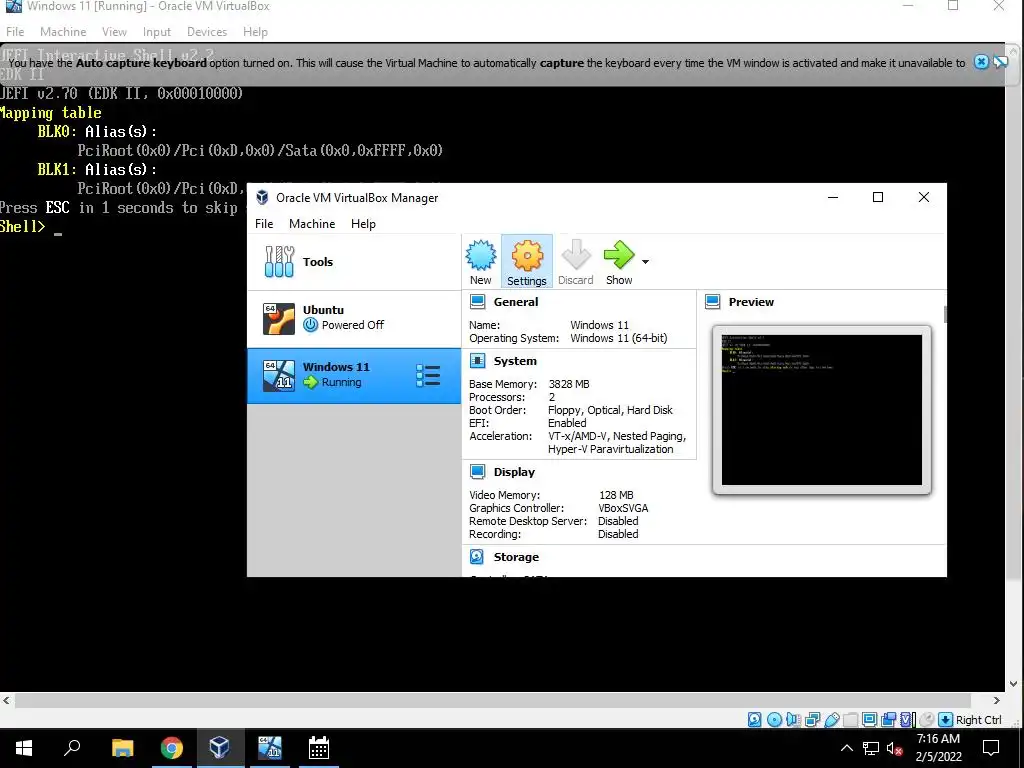Launch Chrome from the taskbar
Image resolution: width=1024 pixels, height=768 pixels.
pos(171,748)
